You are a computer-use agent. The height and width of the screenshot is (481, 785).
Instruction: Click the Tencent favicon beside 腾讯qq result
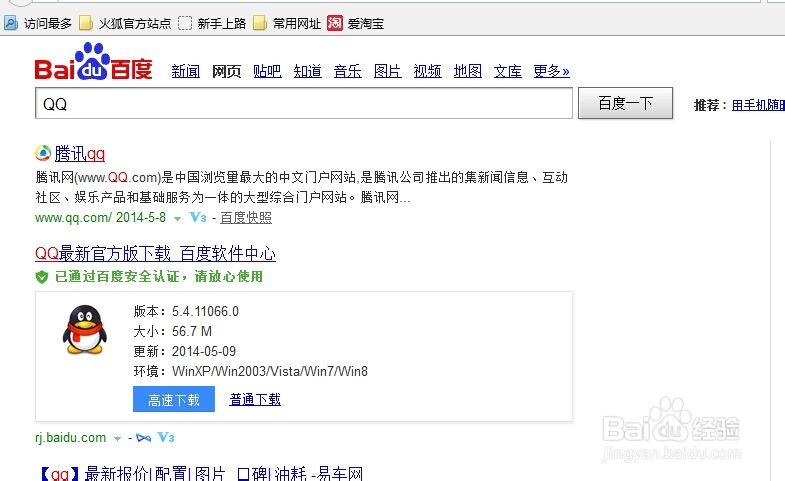tap(43, 153)
